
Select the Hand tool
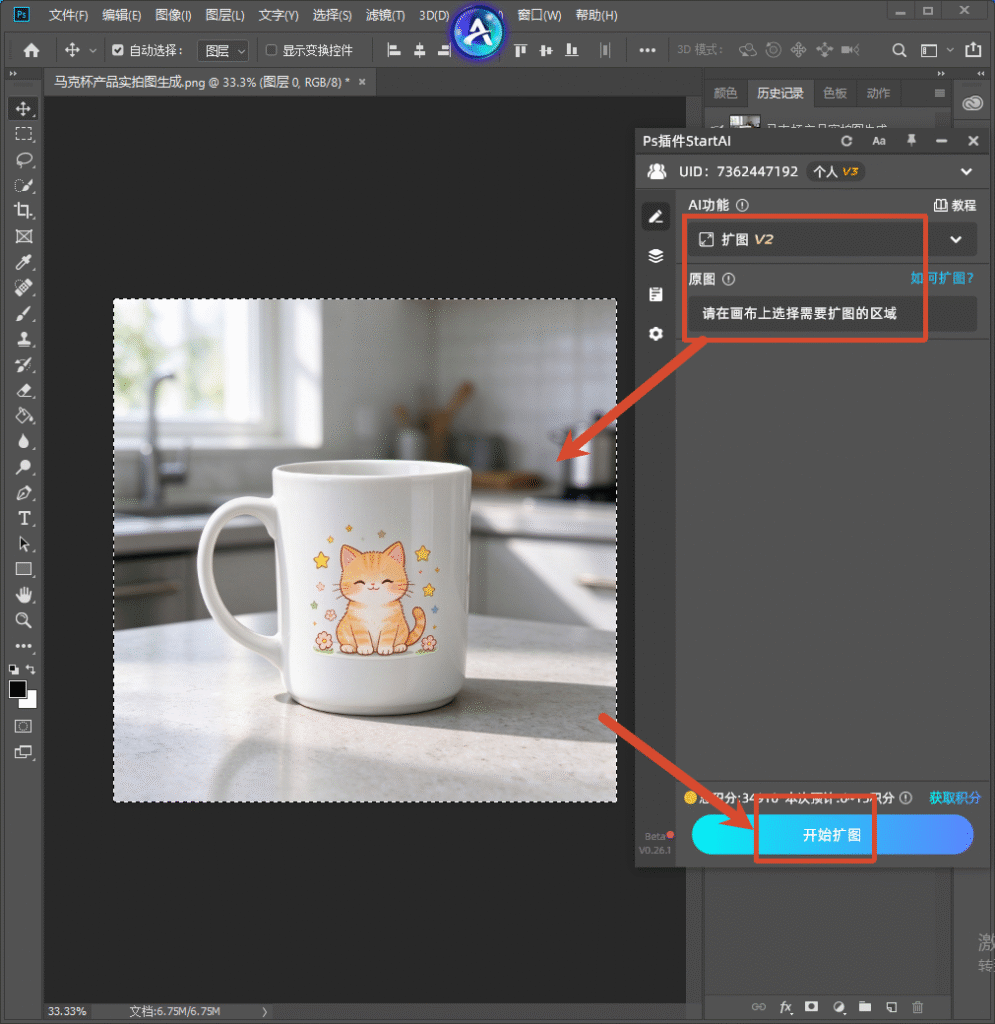[24, 594]
